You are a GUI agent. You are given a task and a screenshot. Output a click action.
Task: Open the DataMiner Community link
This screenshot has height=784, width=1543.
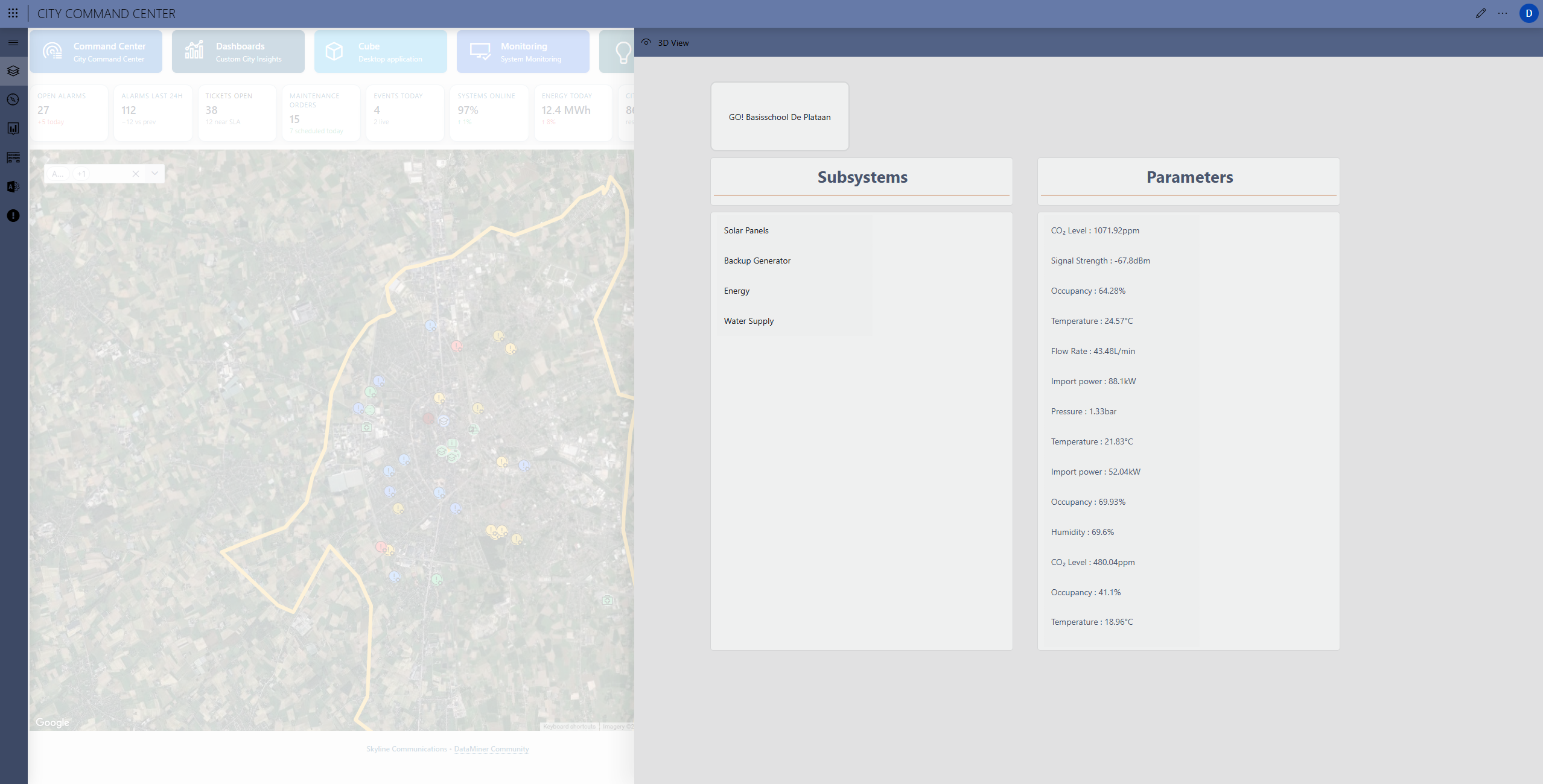click(x=491, y=749)
